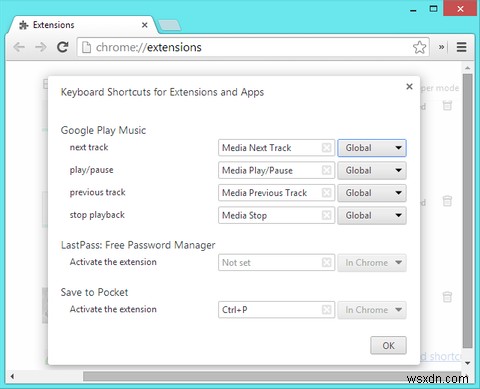Reload the extensions page
This screenshot has height=389, width=480.
click(62, 47)
